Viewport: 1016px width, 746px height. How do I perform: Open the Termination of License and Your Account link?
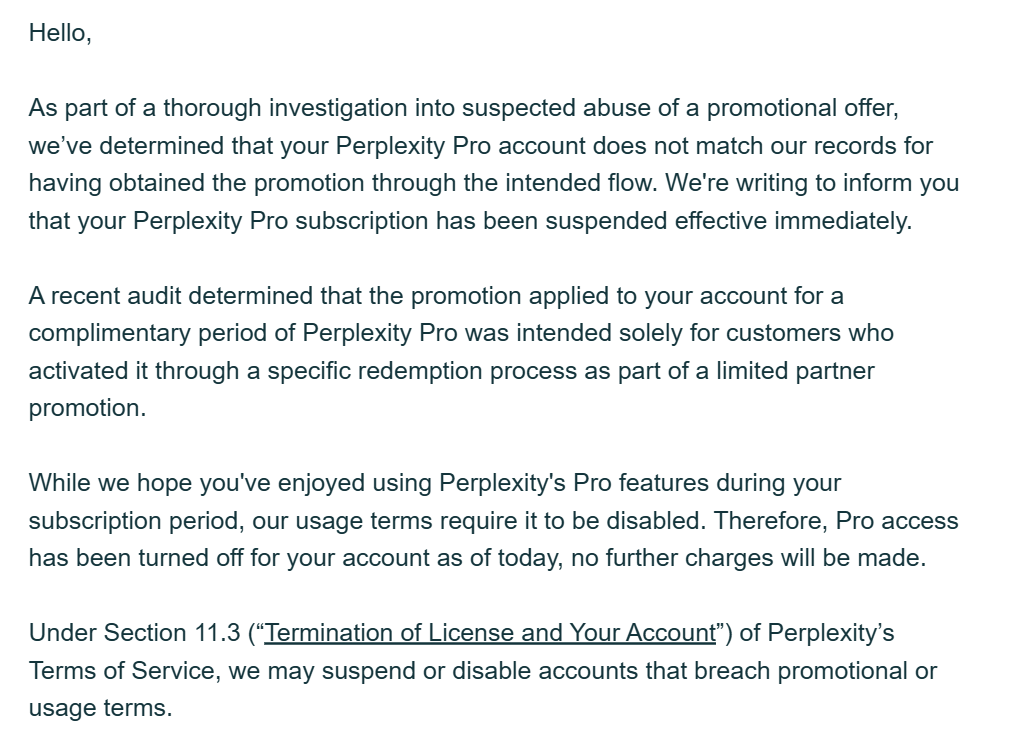(490, 633)
